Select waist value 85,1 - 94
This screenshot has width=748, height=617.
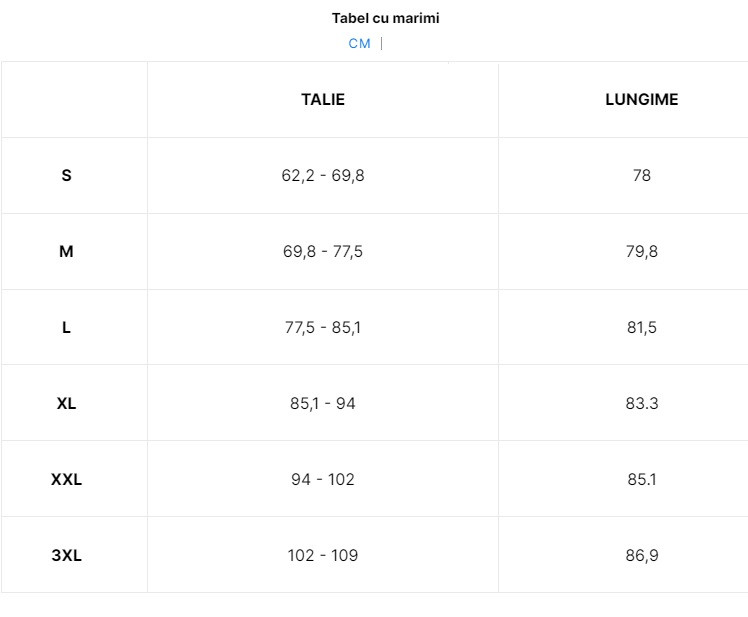[x=323, y=403]
